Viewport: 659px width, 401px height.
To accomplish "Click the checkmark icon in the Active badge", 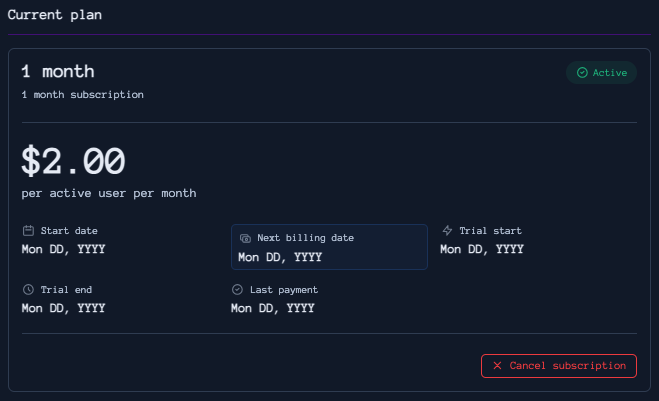I will coord(582,73).
